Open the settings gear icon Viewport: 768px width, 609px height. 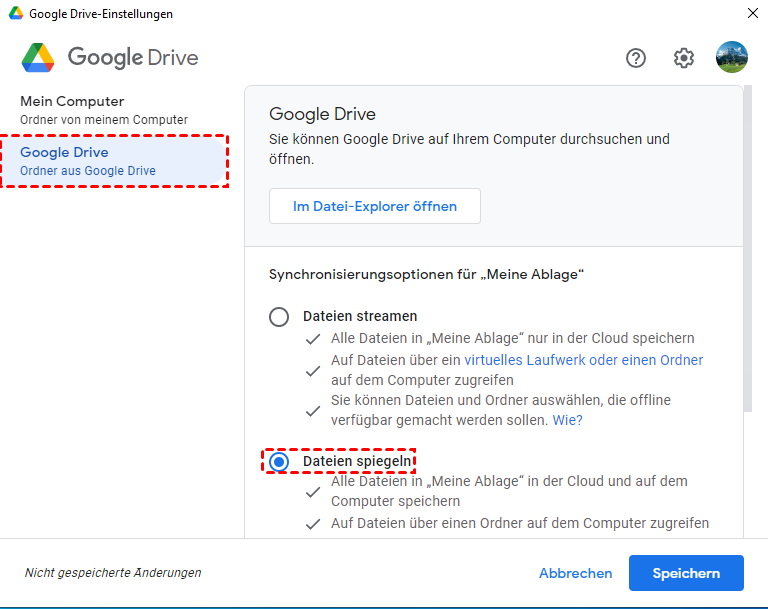pos(684,58)
